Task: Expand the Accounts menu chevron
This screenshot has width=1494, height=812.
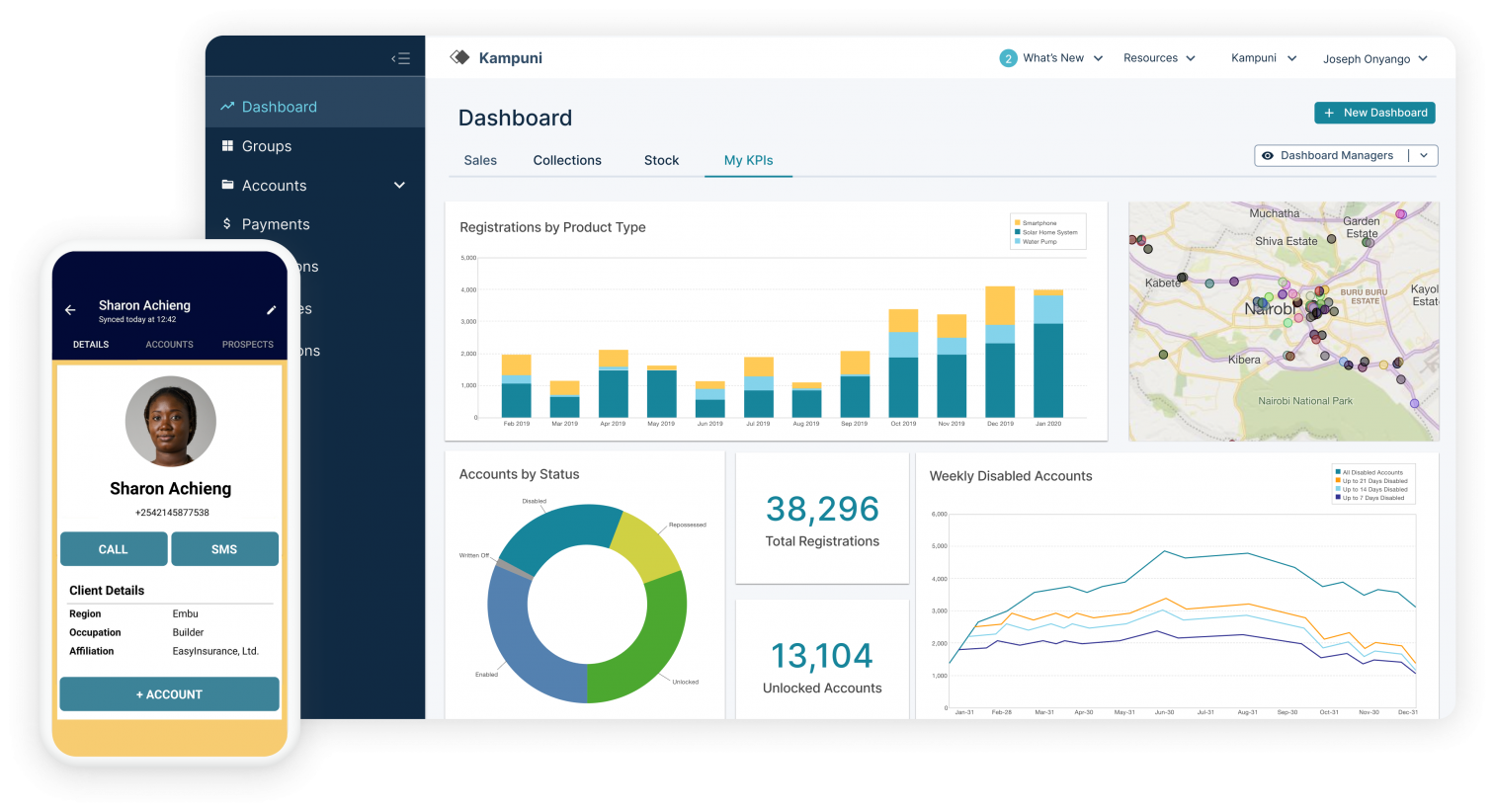Action: click(x=399, y=185)
